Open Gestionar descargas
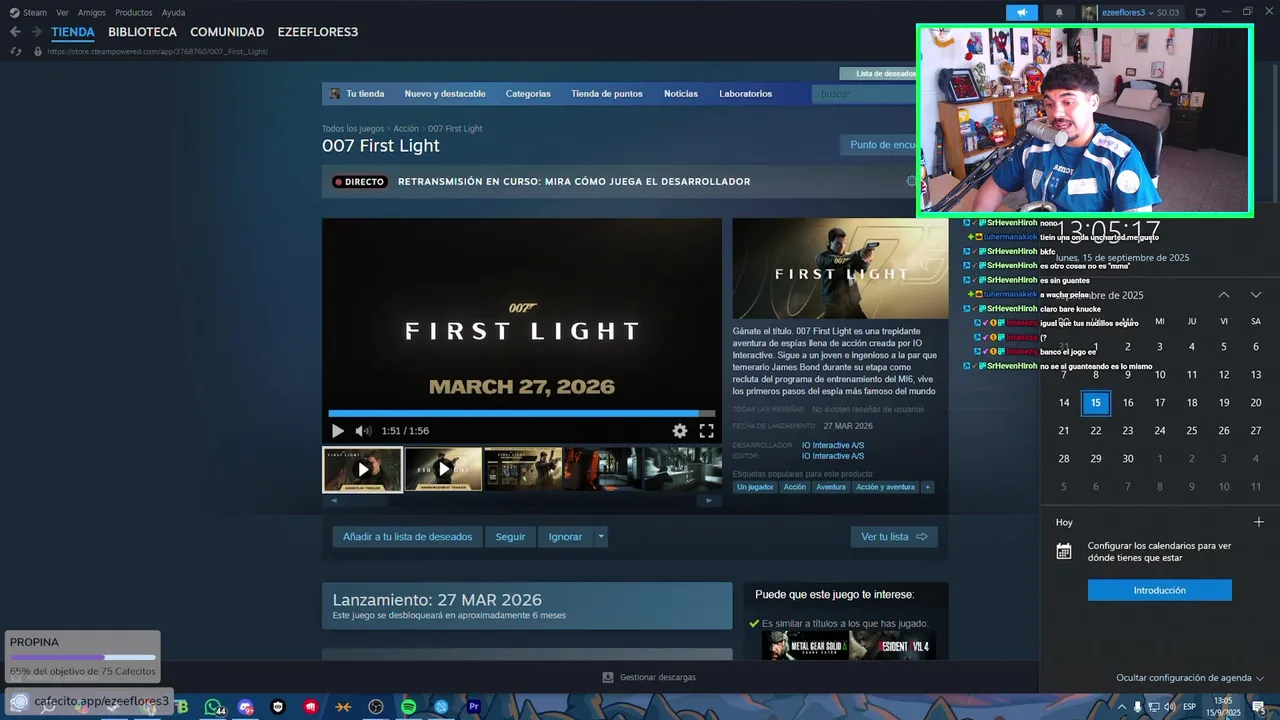1280x720 pixels. 649,677
